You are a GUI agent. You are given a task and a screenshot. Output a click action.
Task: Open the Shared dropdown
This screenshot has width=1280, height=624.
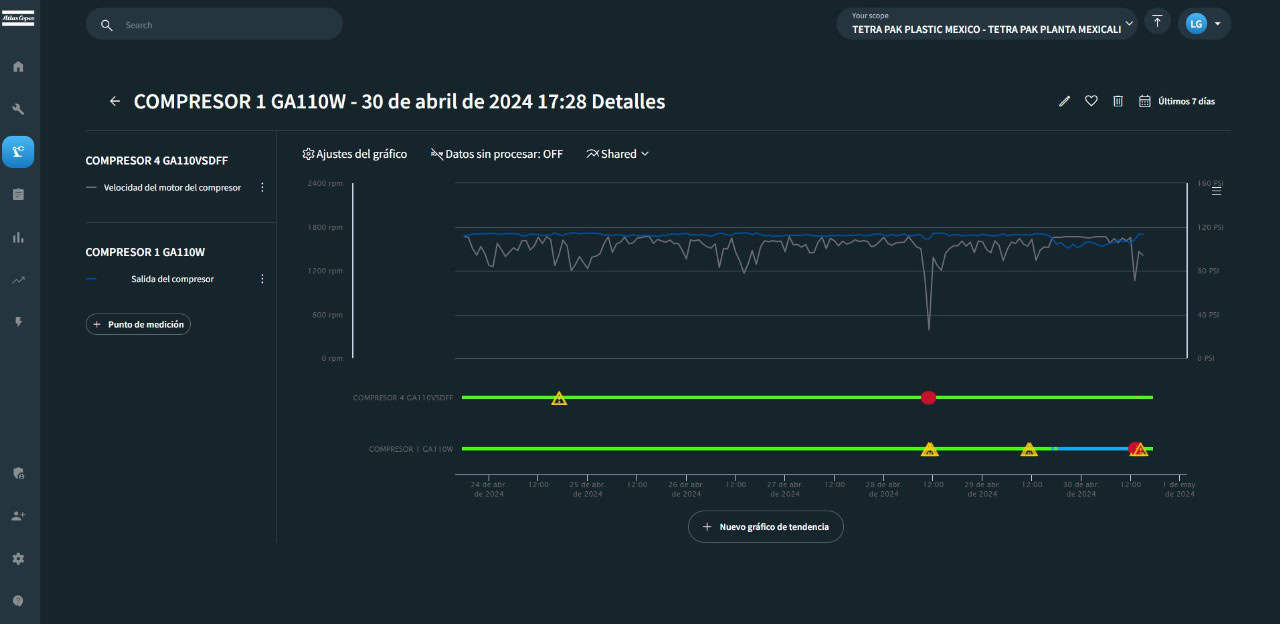pyautogui.click(x=618, y=154)
